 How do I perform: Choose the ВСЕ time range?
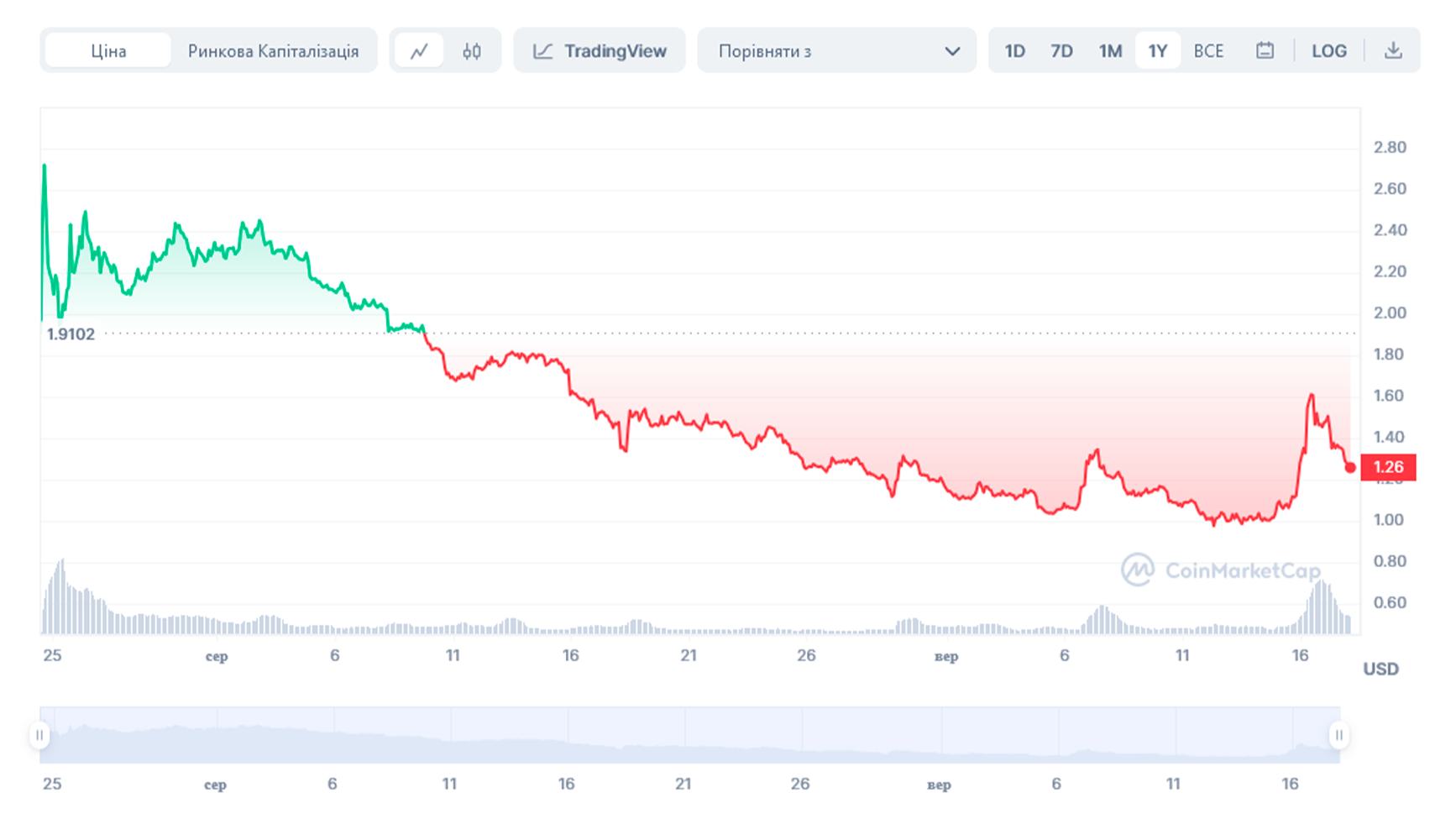(x=1208, y=51)
